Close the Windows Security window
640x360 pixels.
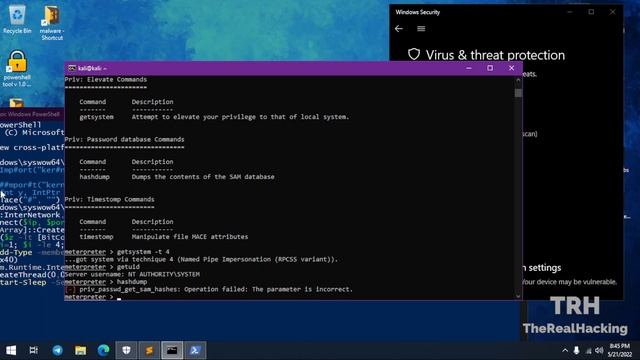coord(613,12)
